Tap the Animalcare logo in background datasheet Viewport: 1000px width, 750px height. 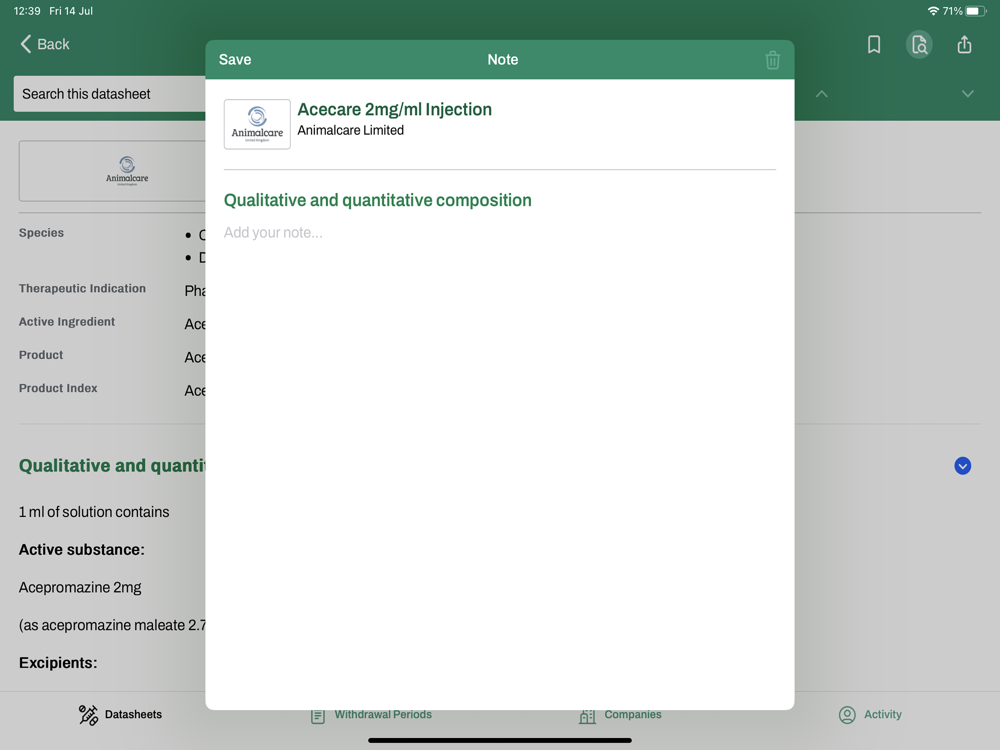click(127, 171)
